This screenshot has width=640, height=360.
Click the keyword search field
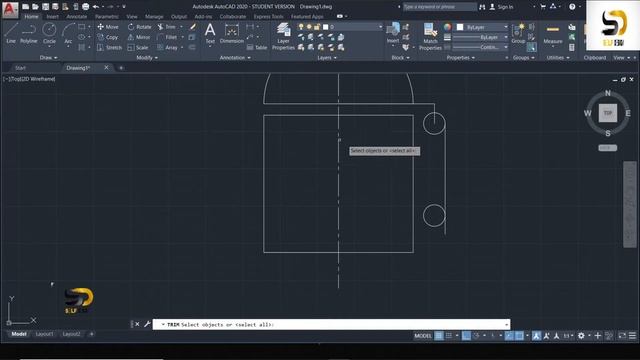440,7
